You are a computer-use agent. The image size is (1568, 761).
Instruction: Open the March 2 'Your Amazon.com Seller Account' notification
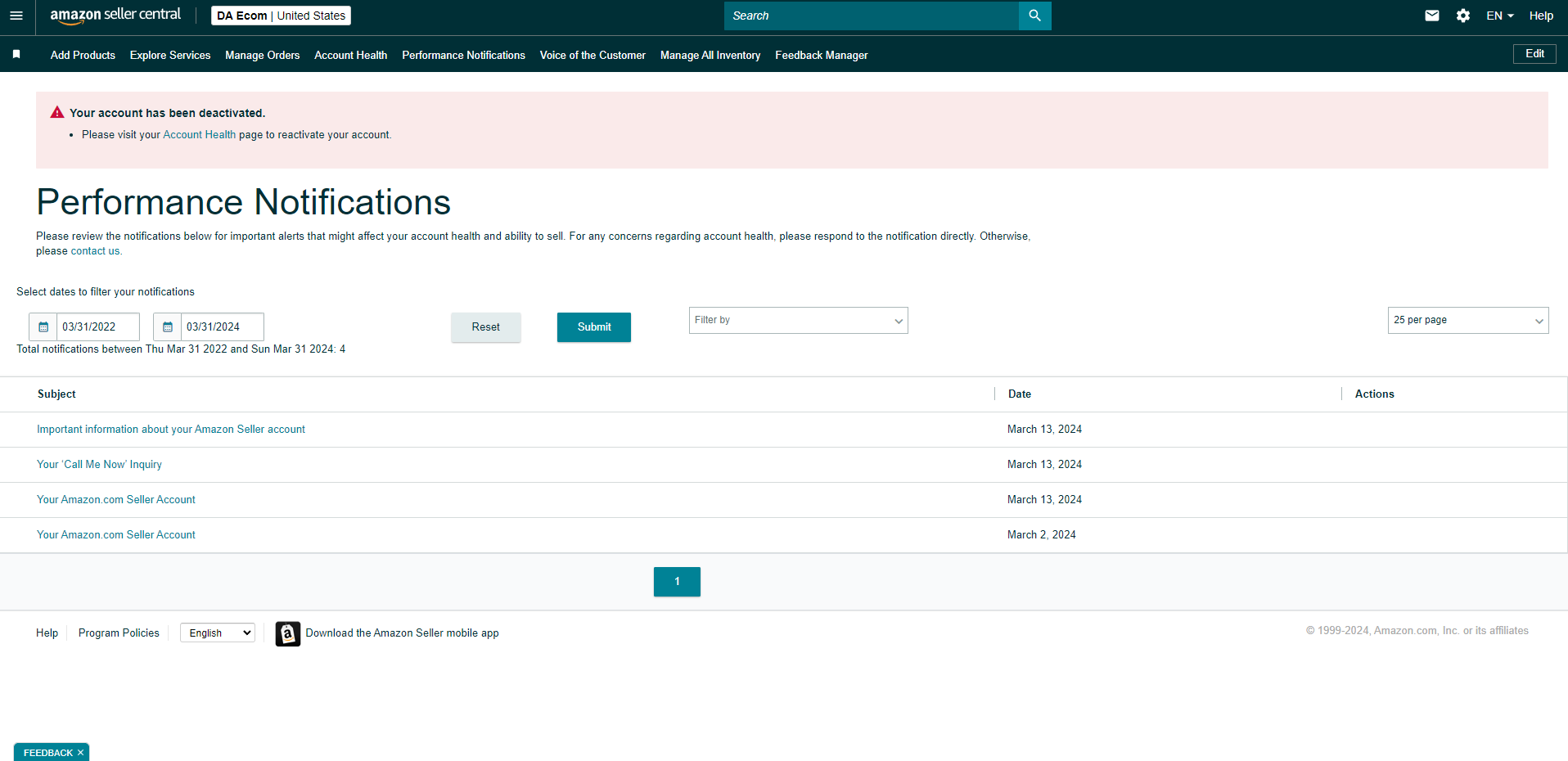pos(116,535)
